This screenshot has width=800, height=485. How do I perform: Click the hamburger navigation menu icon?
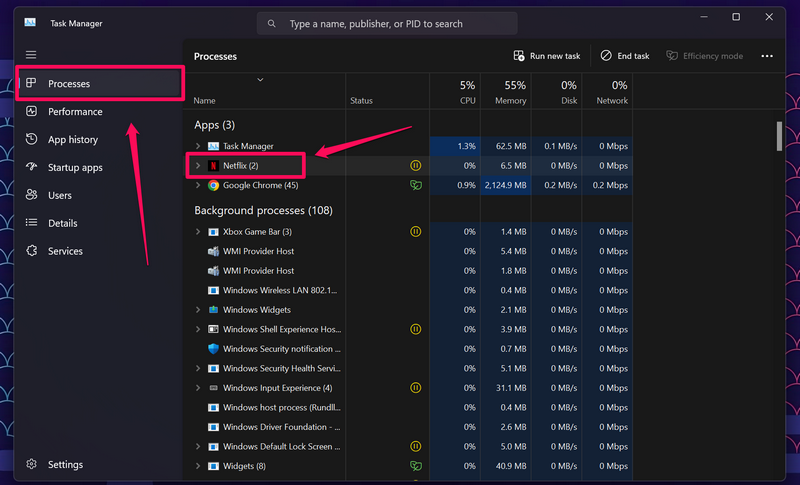(x=31, y=54)
